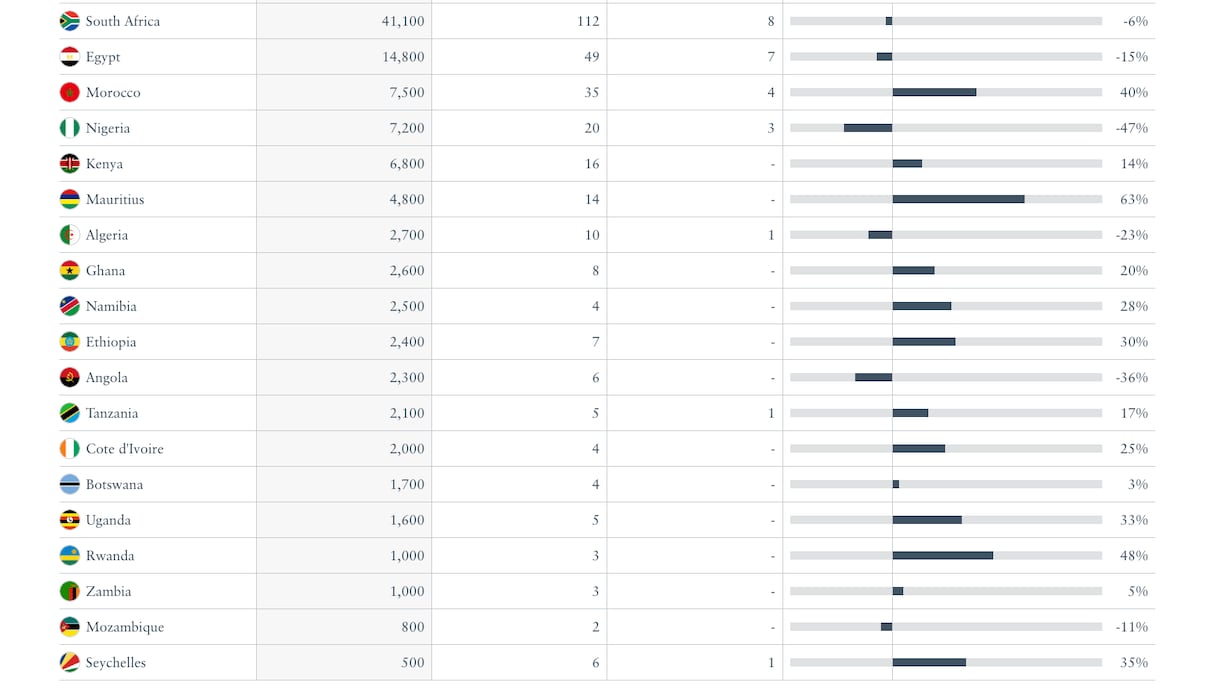Click the Nigeria flag icon

tap(69, 128)
